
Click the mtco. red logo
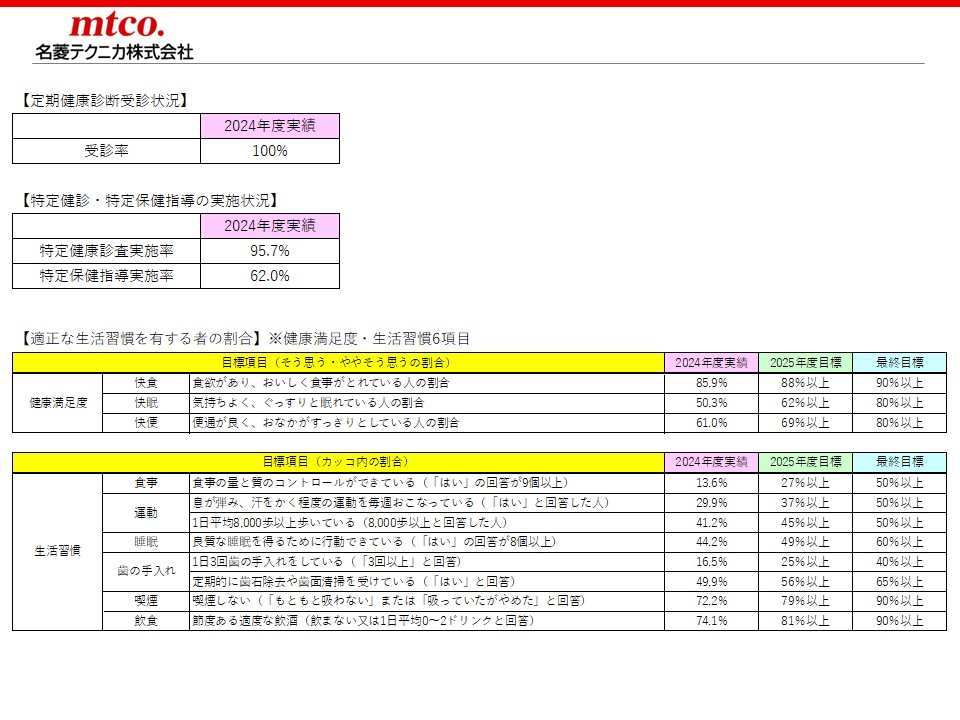point(116,25)
